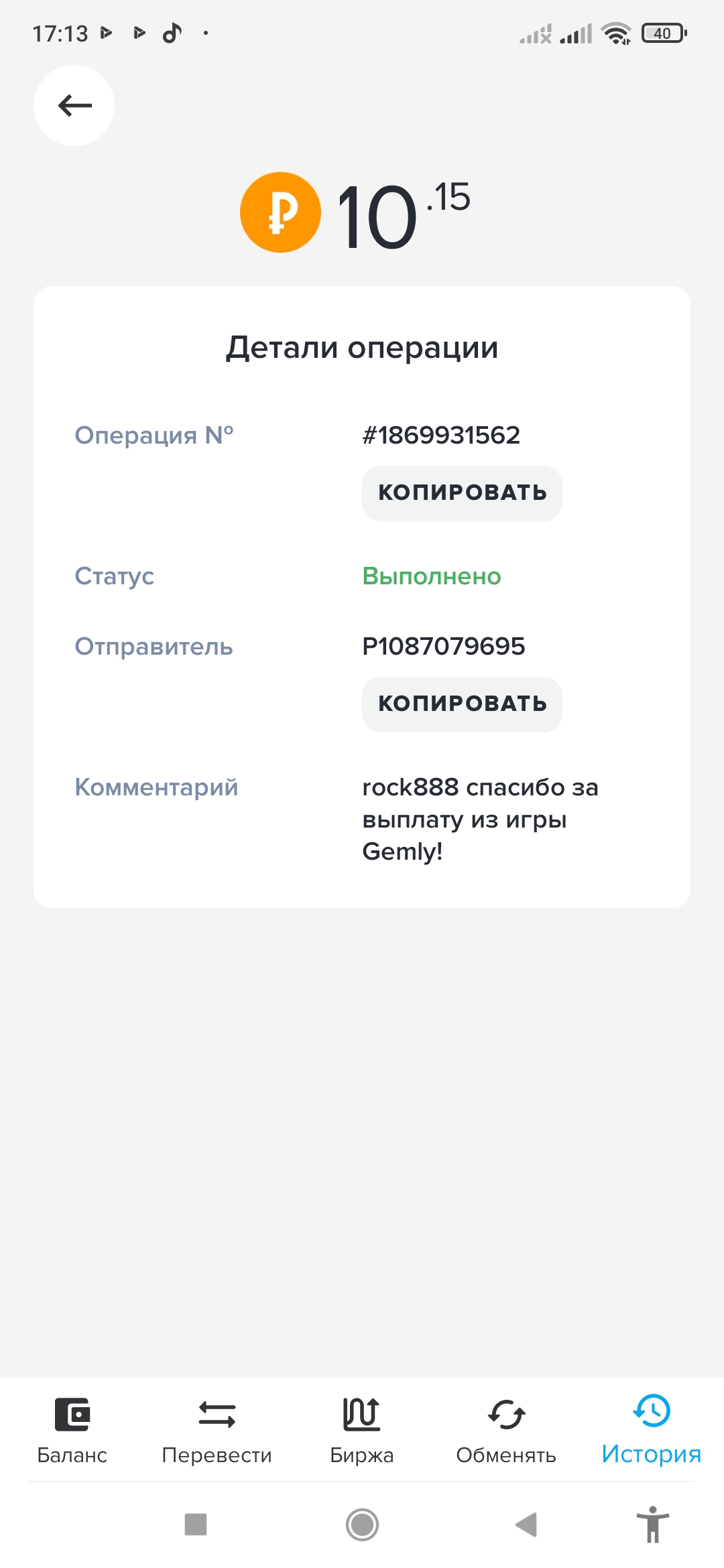Select the Биржа tab label
The width and height of the screenshot is (724, 1568).
(x=361, y=1455)
